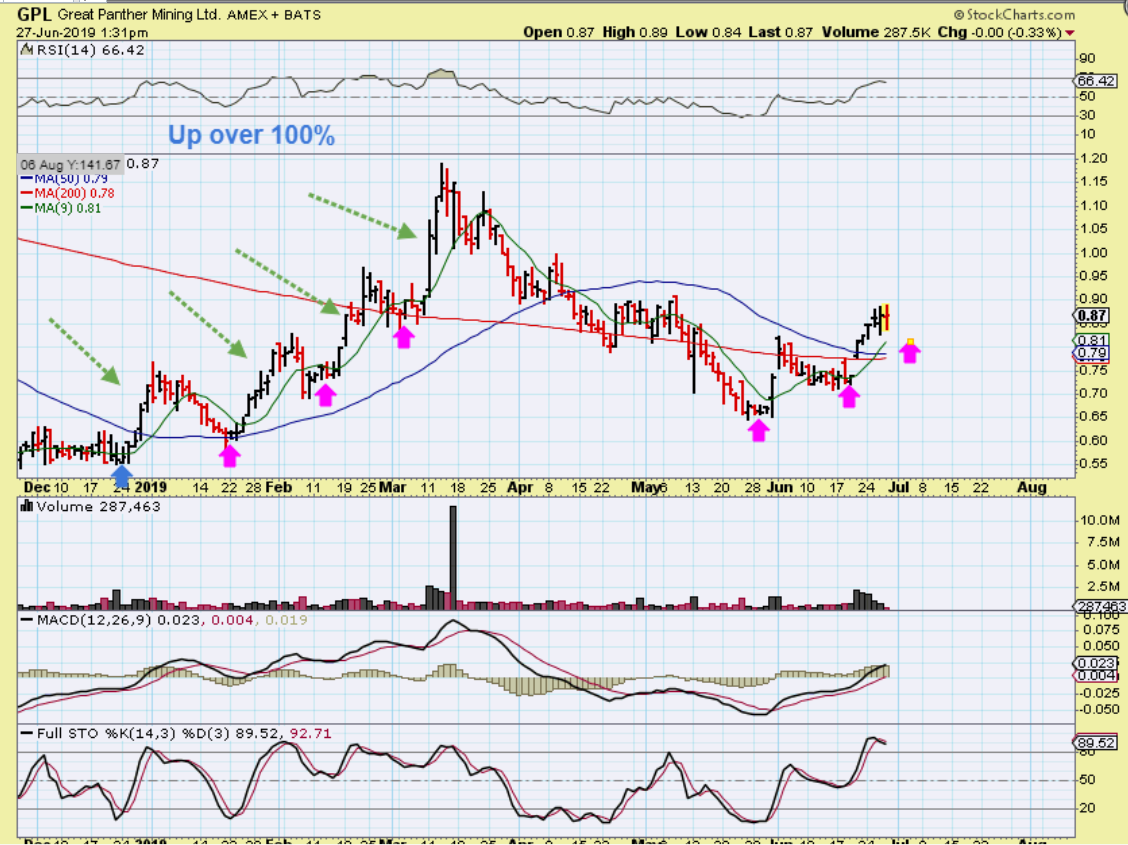Click the 27-Jun-2019 1:31pm timestamp
This screenshot has width=1128, height=845.
[83, 32]
